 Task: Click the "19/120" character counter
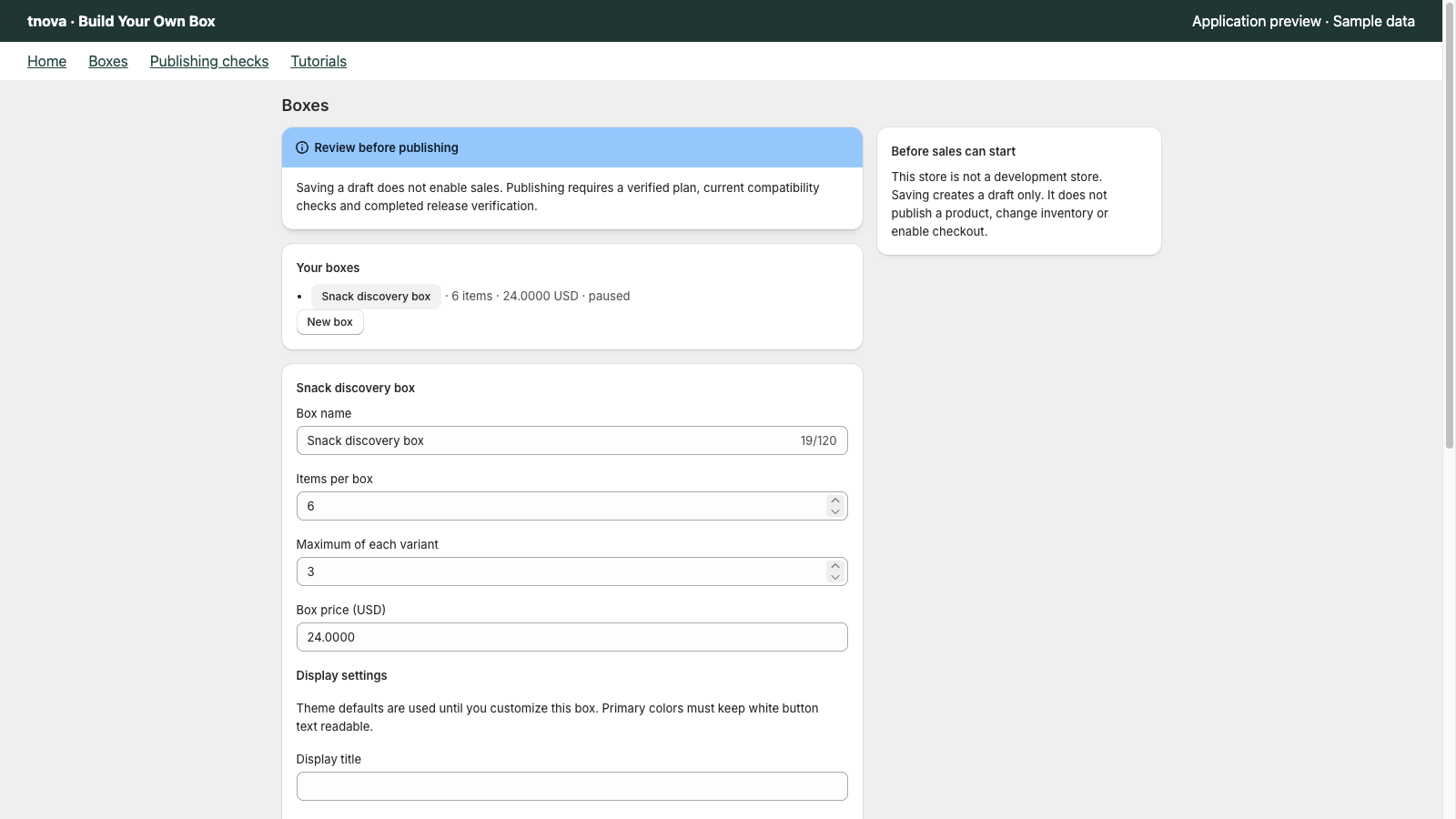(x=818, y=440)
